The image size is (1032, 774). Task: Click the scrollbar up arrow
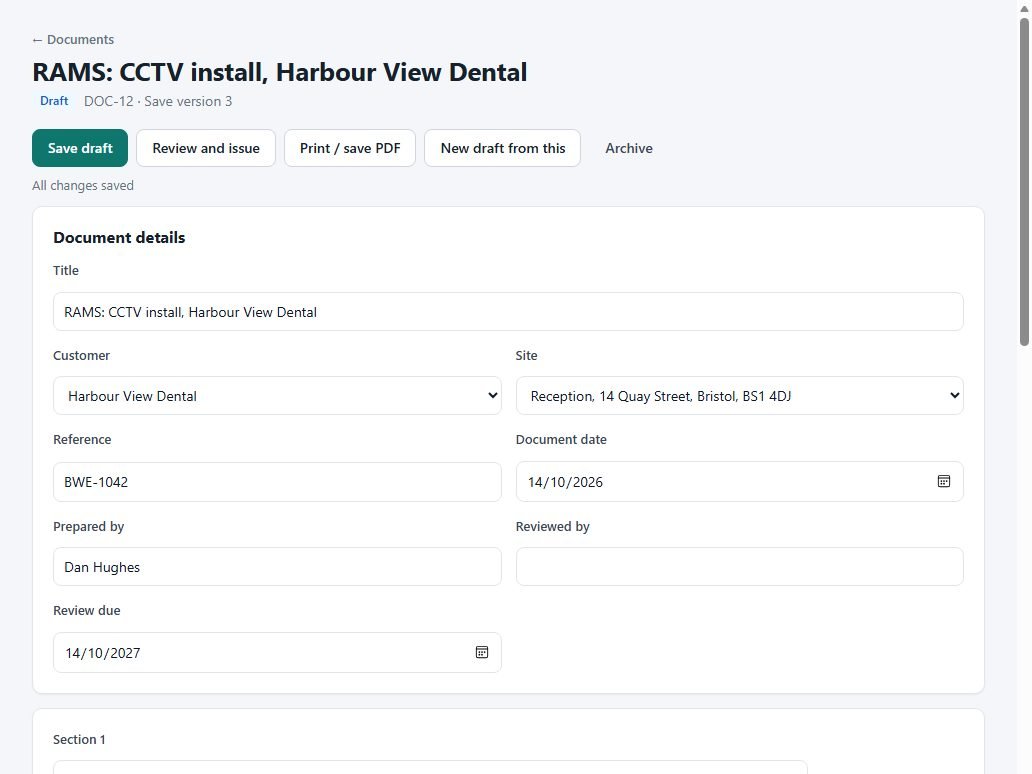(1024, 8)
